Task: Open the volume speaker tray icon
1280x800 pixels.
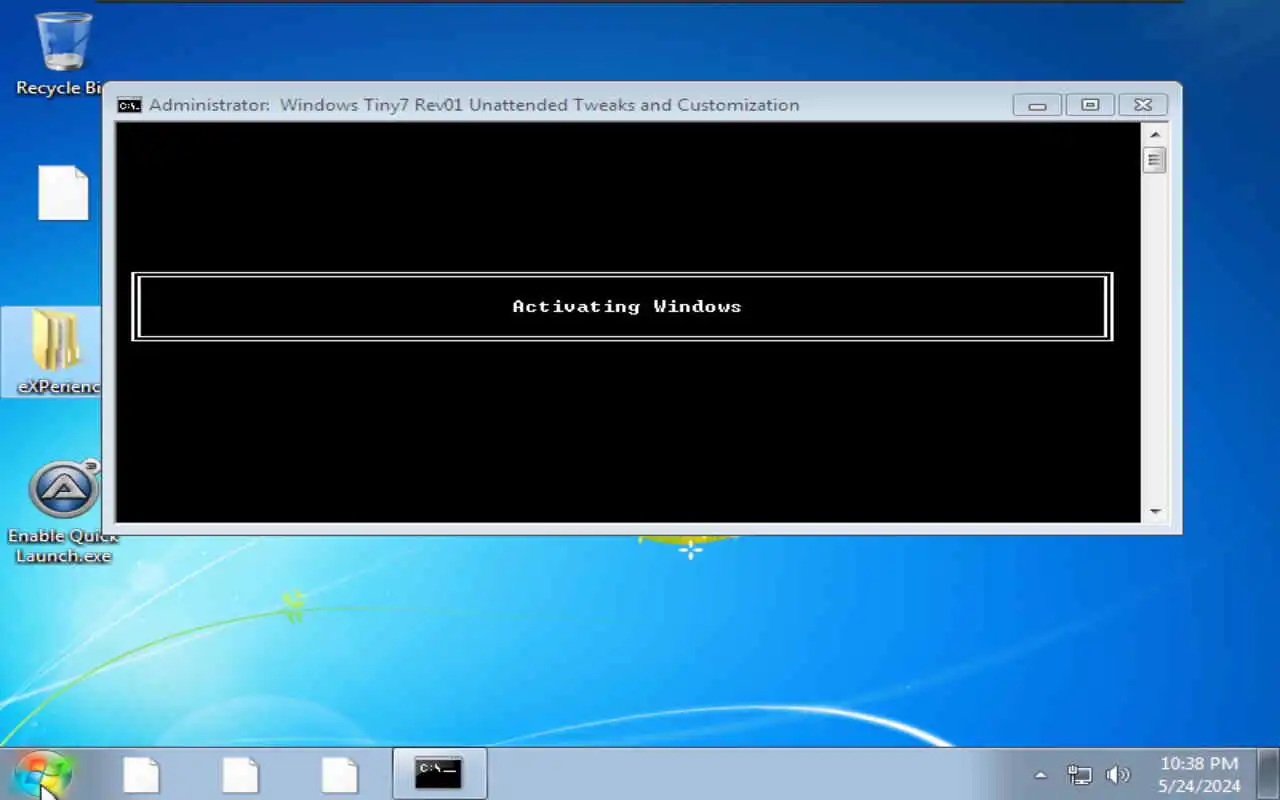Action: (x=1118, y=775)
